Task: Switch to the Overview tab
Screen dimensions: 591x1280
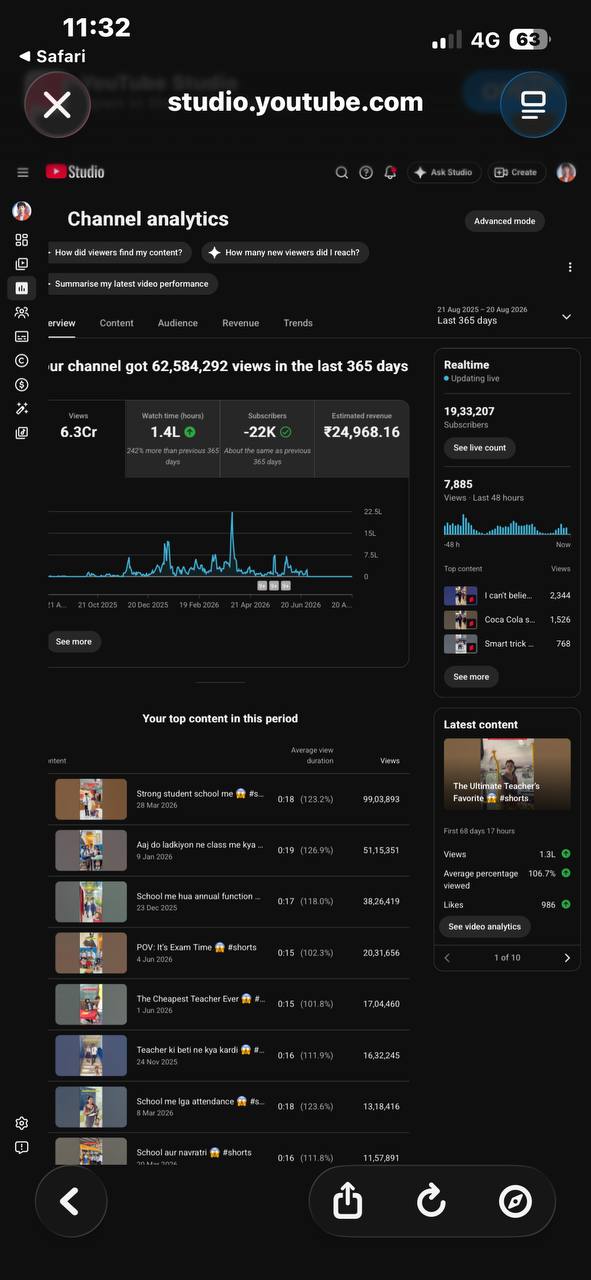Action: click(x=60, y=323)
